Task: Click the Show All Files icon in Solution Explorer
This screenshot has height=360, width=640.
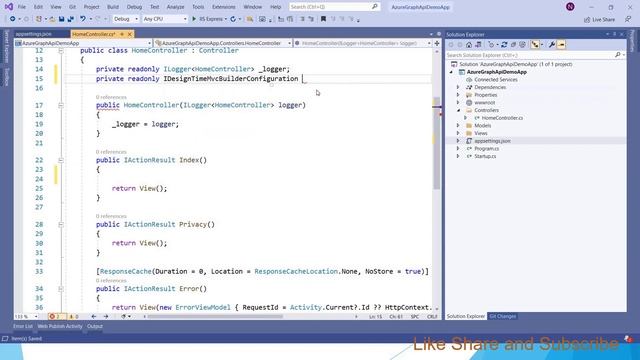Action: [x=522, y=45]
